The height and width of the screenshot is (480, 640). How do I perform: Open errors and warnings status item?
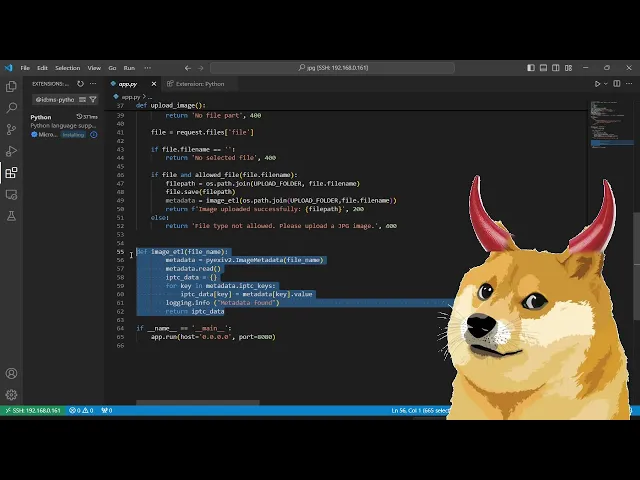click(81, 411)
